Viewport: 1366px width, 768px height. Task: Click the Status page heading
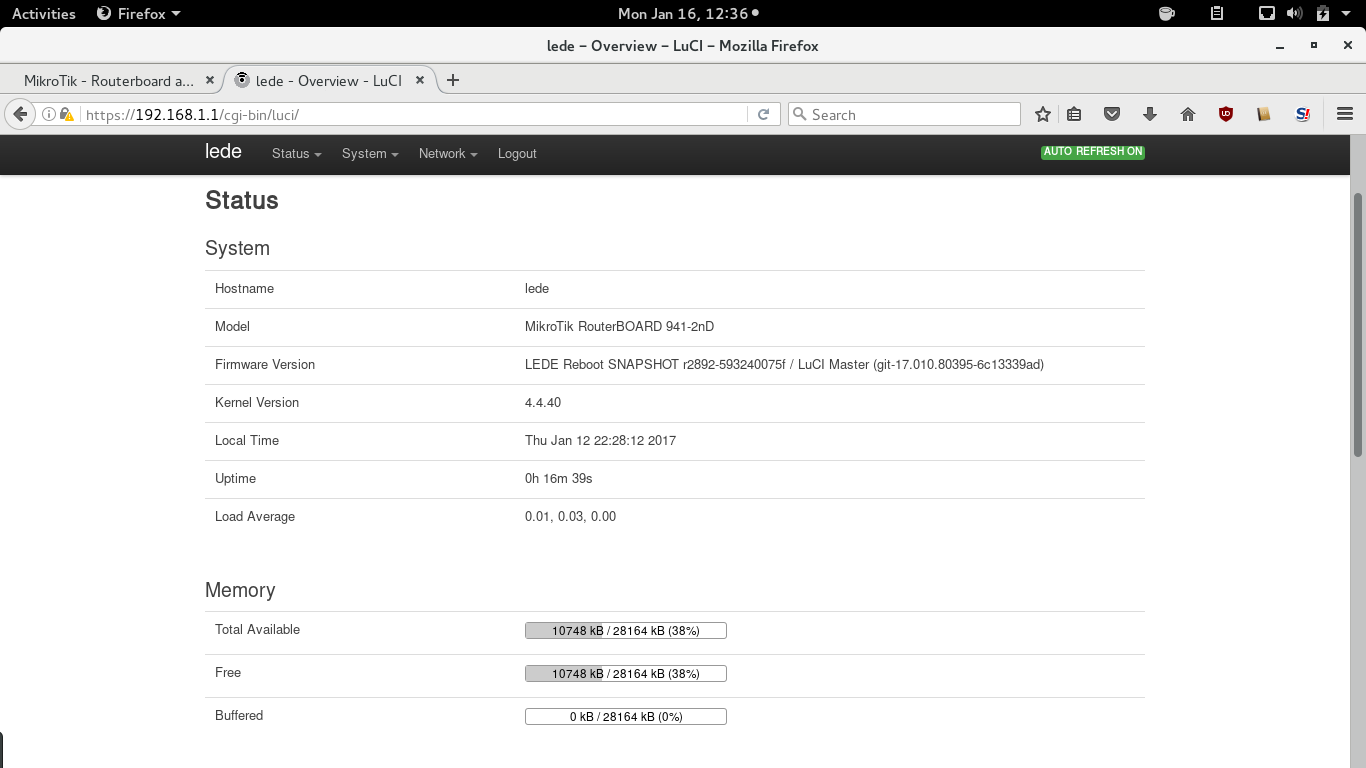tap(242, 200)
